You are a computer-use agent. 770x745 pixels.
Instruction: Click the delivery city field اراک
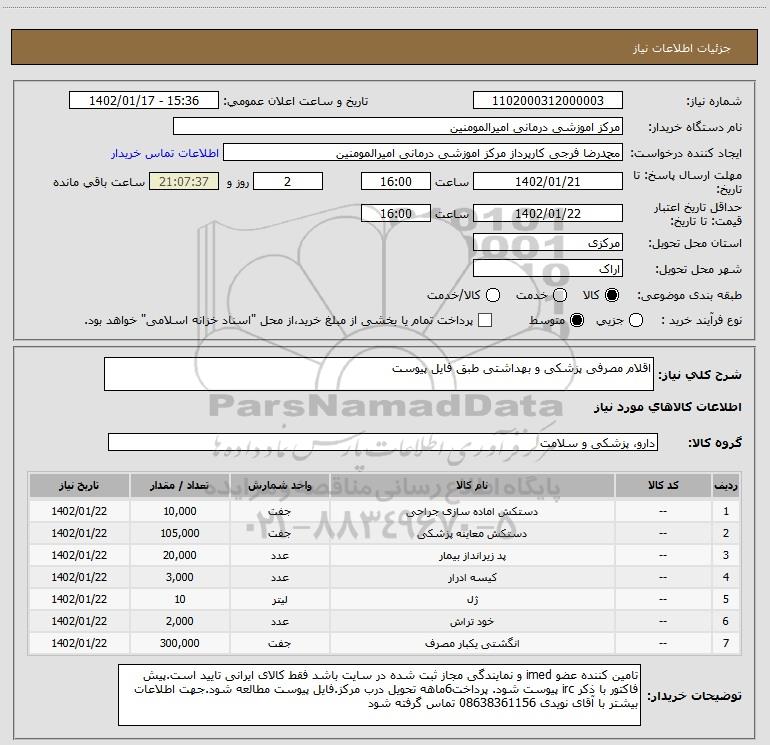(548, 268)
